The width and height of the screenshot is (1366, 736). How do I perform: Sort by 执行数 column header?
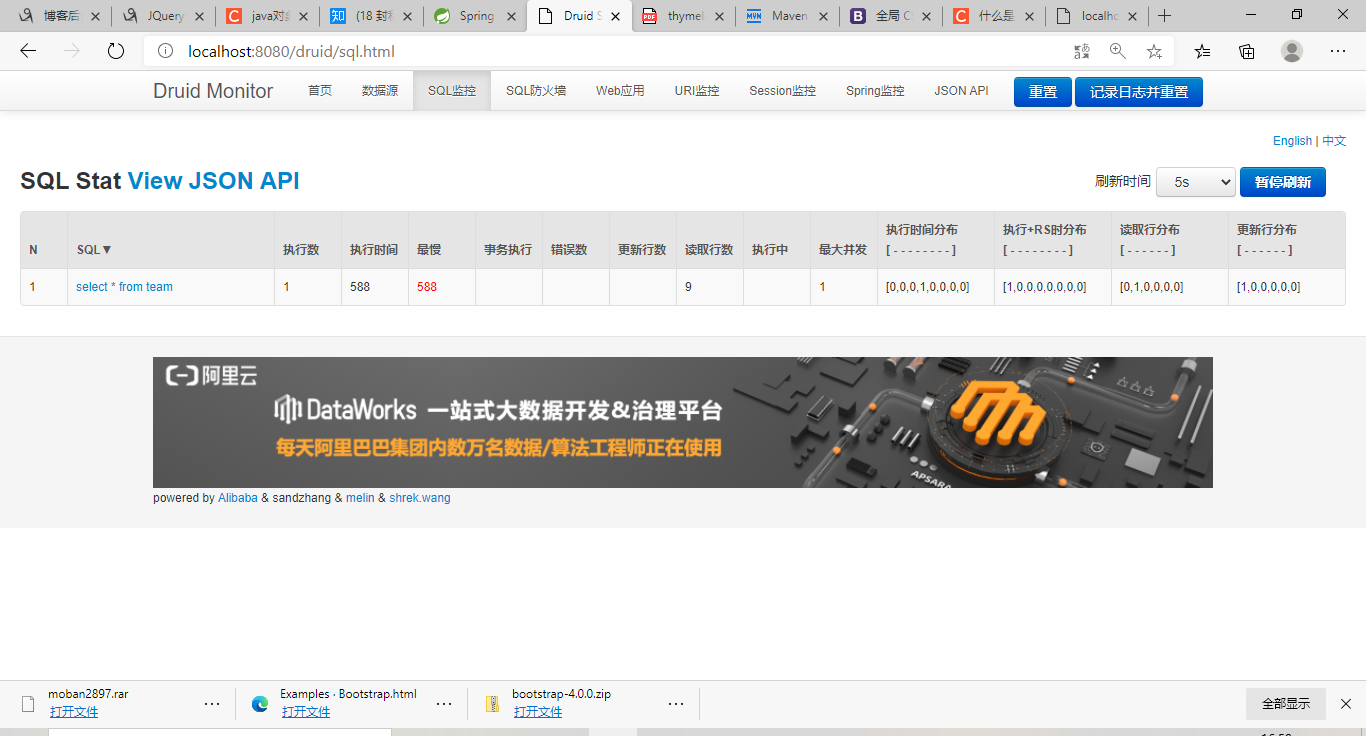[x=301, y=250]
